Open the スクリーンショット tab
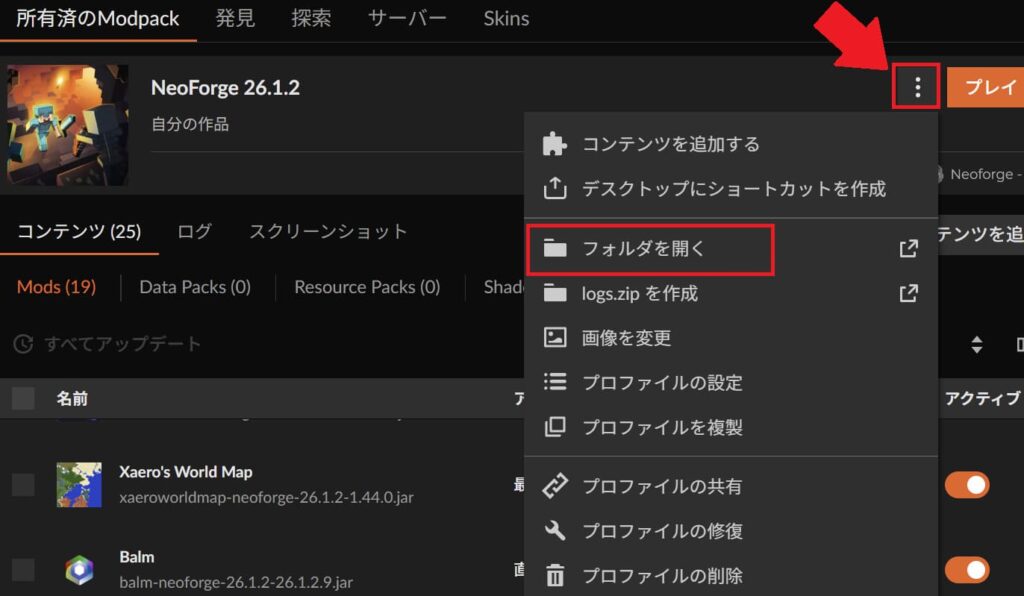This screenshot has width=1024, height=596. point(328,231)
